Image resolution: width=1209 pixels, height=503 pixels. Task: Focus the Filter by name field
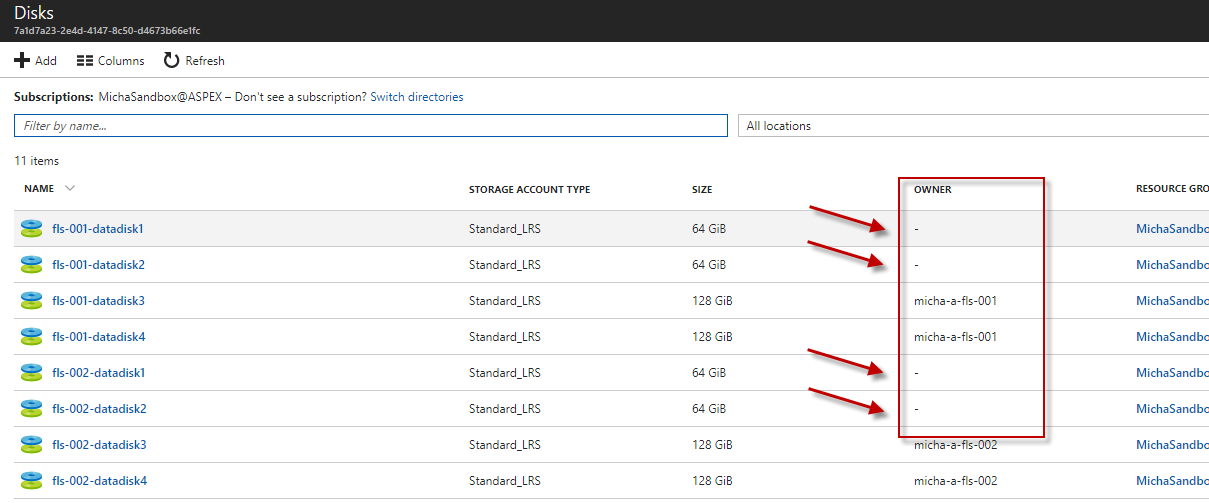(371, 126)
